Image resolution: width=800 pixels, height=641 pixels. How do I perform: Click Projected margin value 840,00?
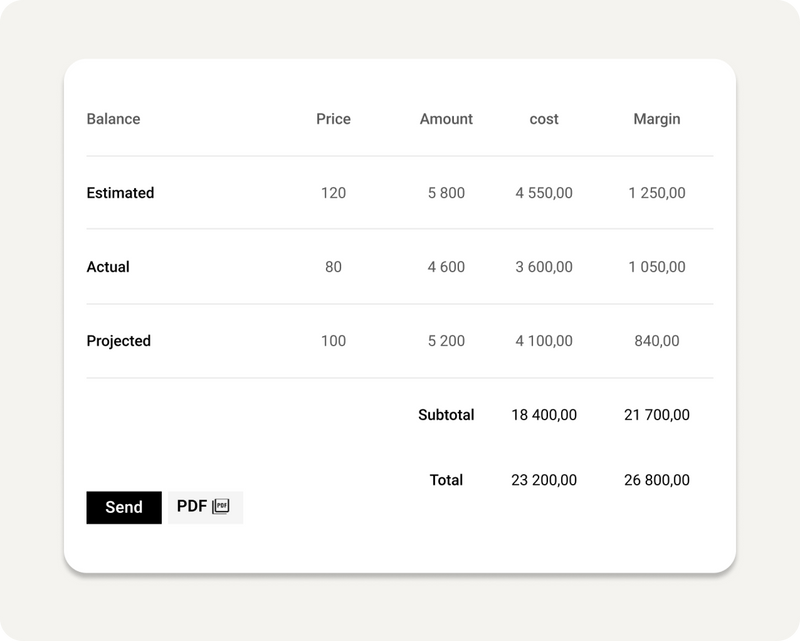tap(657, 341)
